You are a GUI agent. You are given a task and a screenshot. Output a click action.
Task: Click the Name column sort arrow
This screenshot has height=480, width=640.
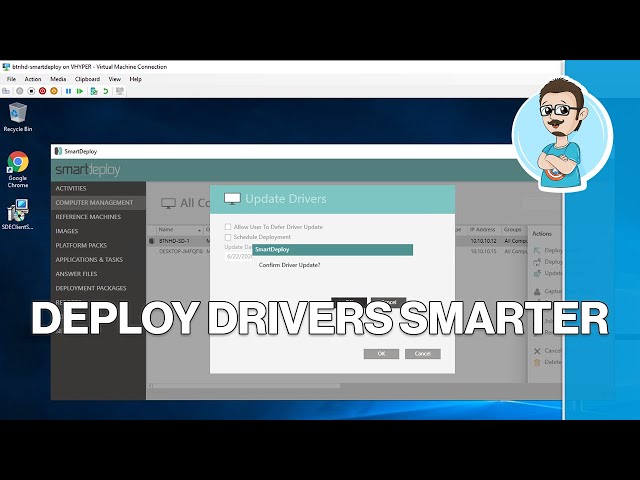[199, 230]
